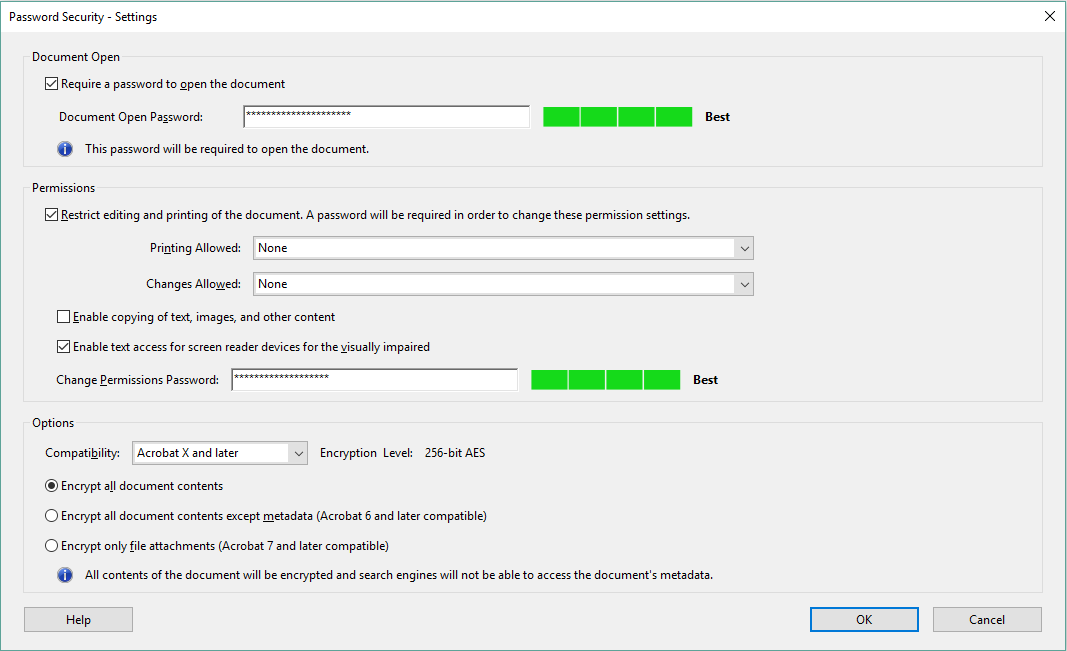Click the 'Best' label beside Change Permissions Password

point(705,380)
